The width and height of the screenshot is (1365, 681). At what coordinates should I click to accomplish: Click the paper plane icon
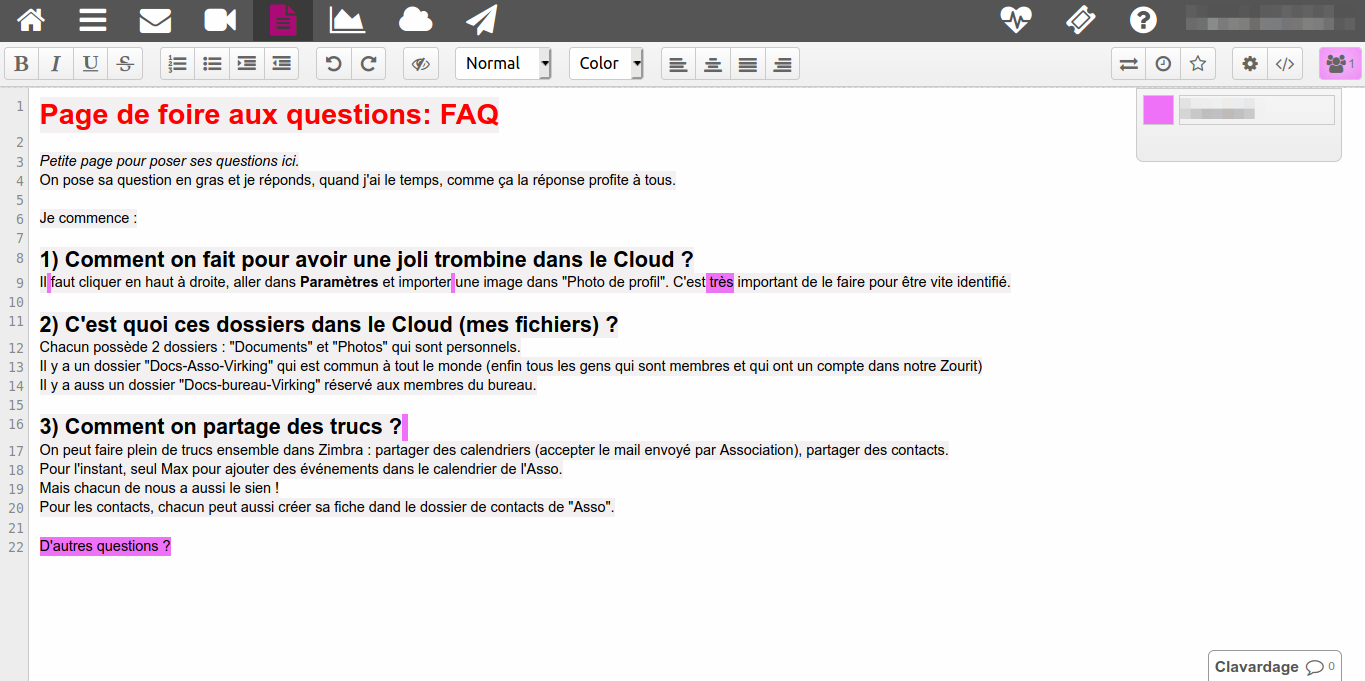481,20
